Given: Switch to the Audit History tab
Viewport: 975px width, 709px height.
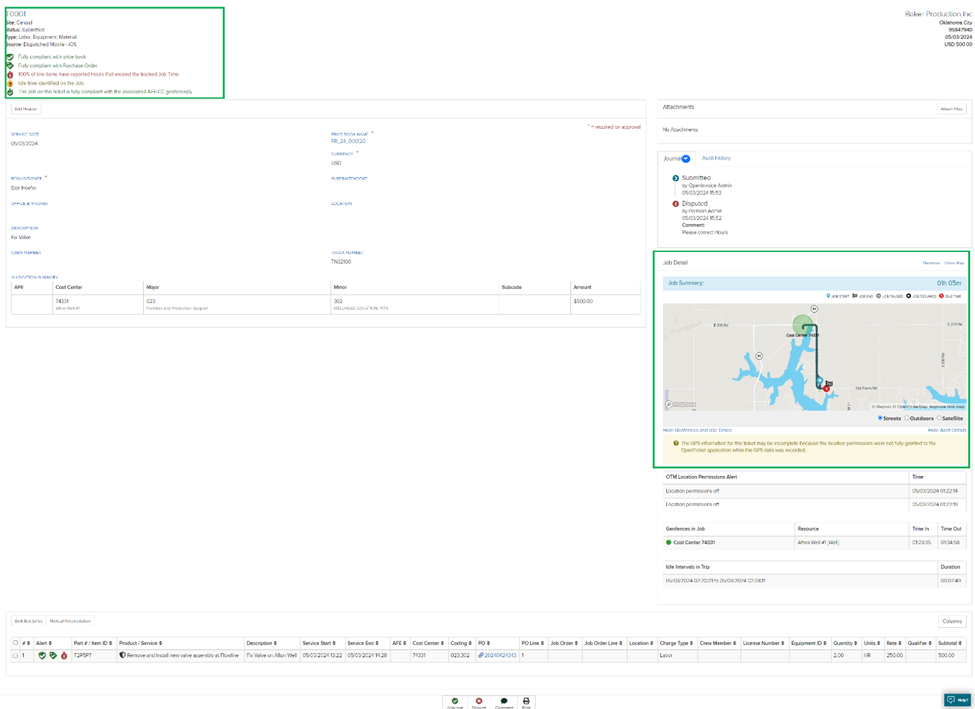Looking at the screenshot, I should coord(716,158).
